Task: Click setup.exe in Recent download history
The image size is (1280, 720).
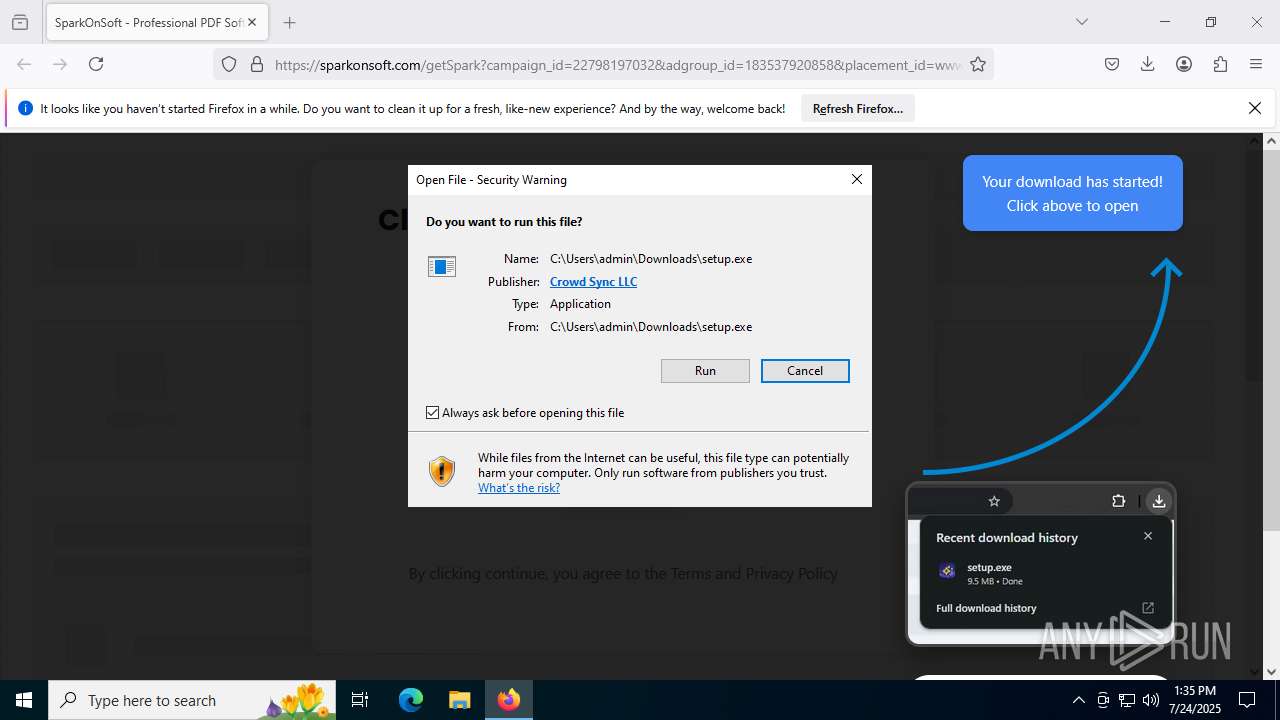Action: tap(989, 568)
